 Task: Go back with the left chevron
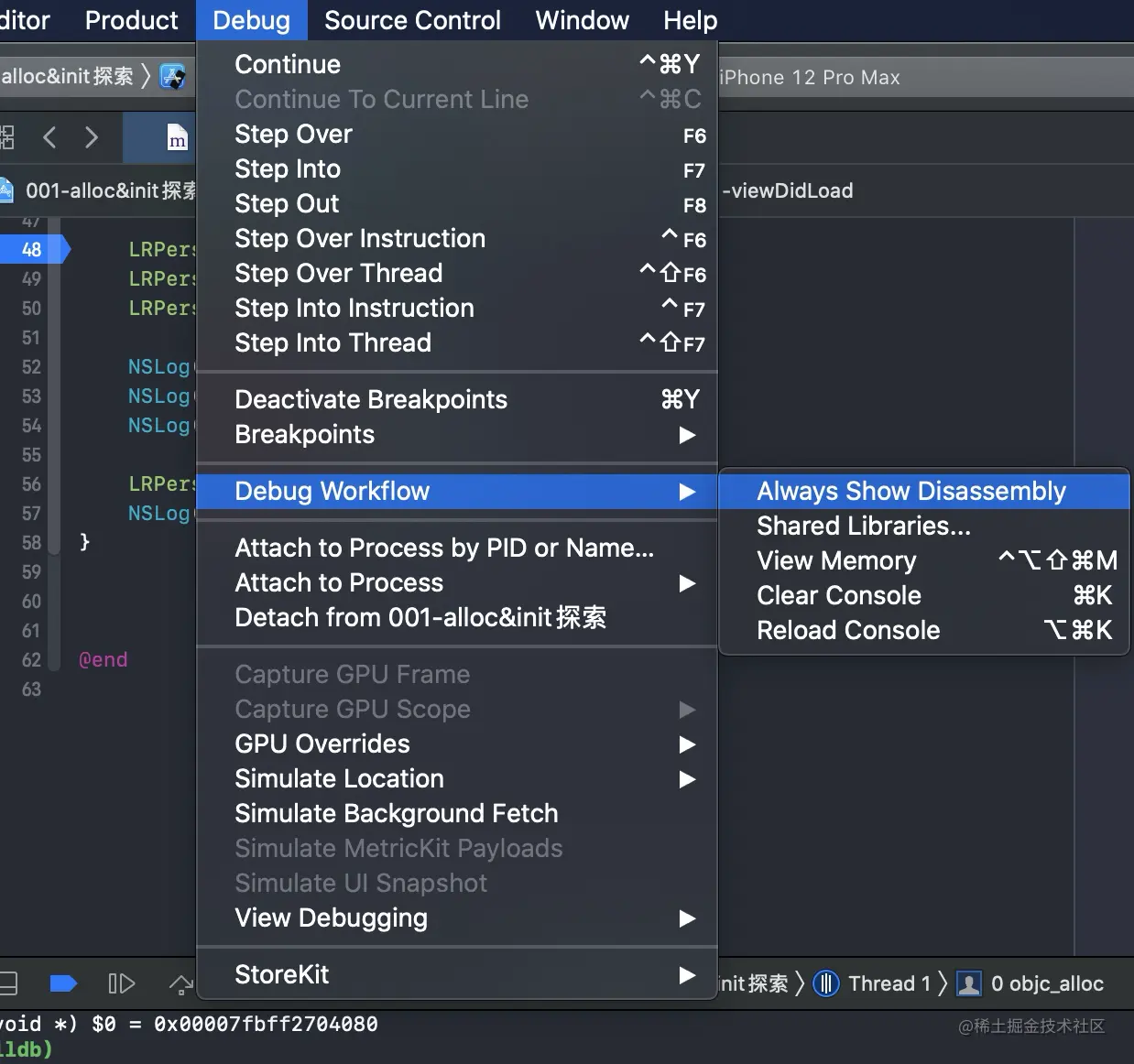[x=50, y=138]
